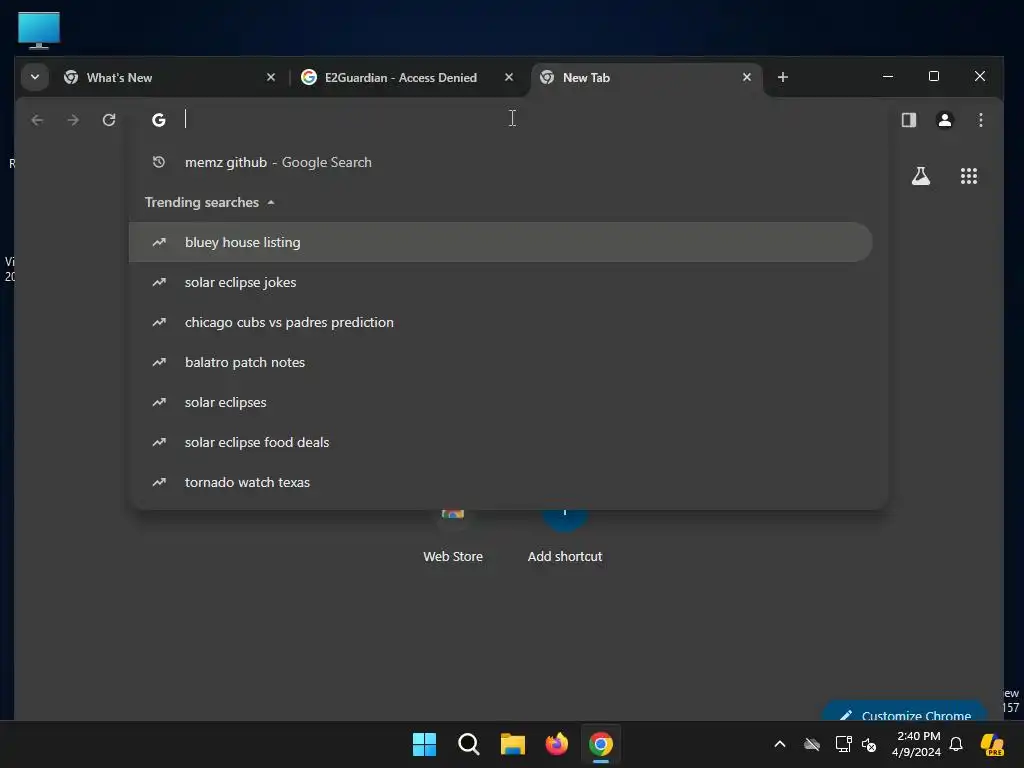Click the Customize Chrome button
1024x768 pixels.
[x=905, y=713]
